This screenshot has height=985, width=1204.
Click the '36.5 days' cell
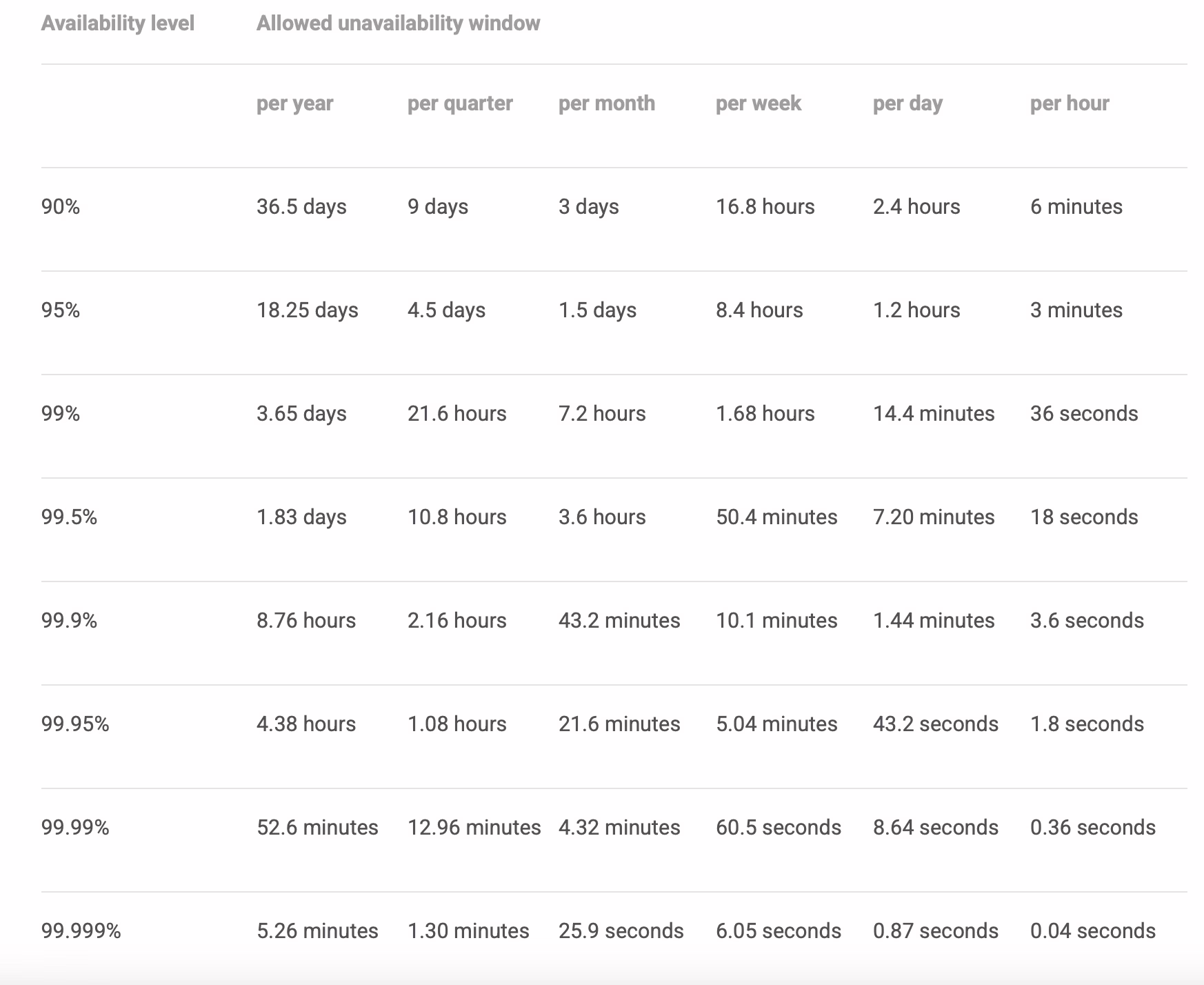click(301, 207)
